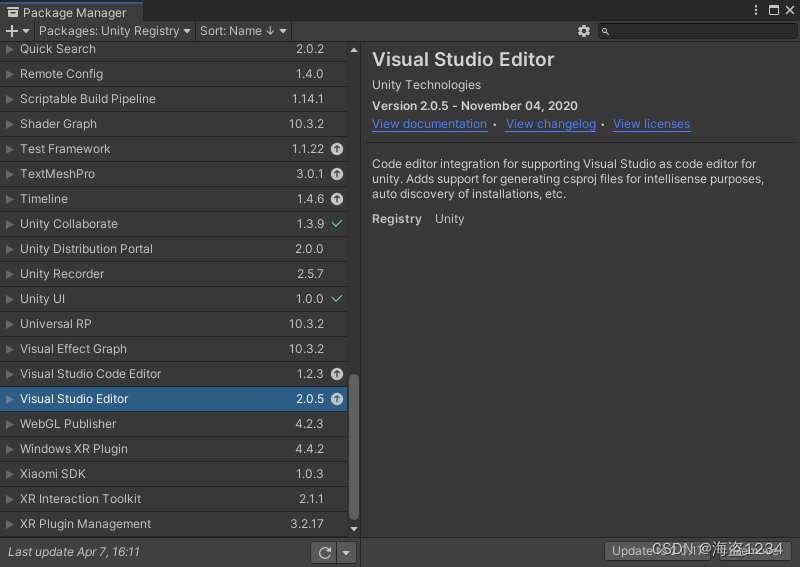Image resolution: width=800 pixels, height=567 pixels.
Task: Open View licenses link
Action: coord(651,124)
